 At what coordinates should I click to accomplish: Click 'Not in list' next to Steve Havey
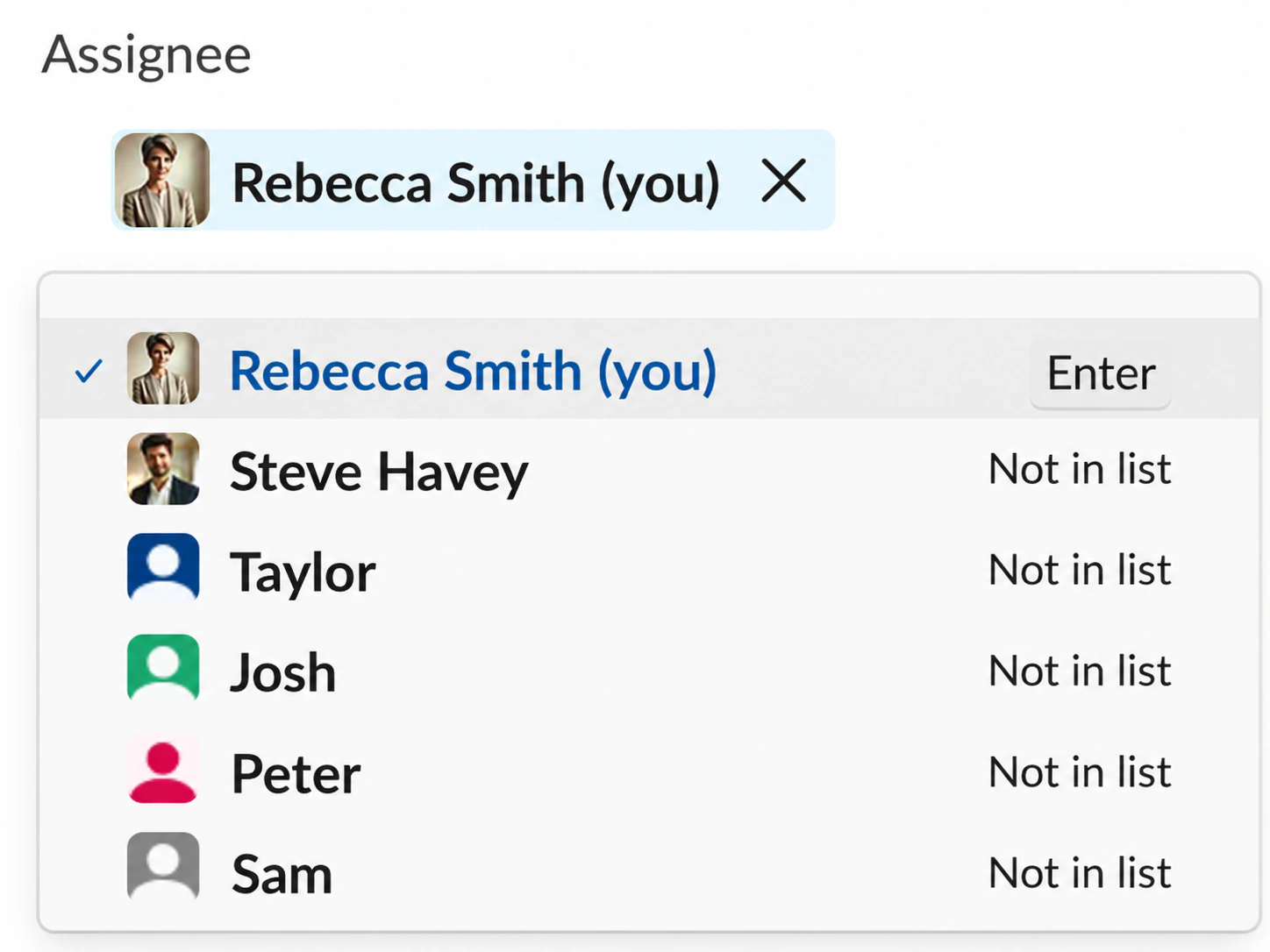1080,469
